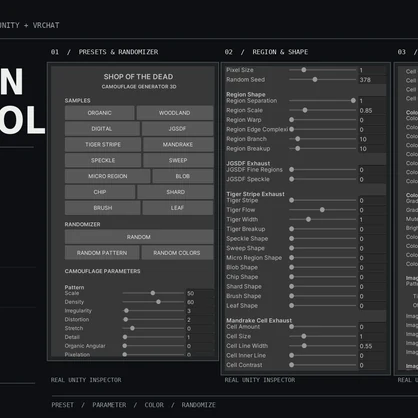Choose the JGSDF sample preset
The image size is (418, 418).
click(x=177, y=129)
